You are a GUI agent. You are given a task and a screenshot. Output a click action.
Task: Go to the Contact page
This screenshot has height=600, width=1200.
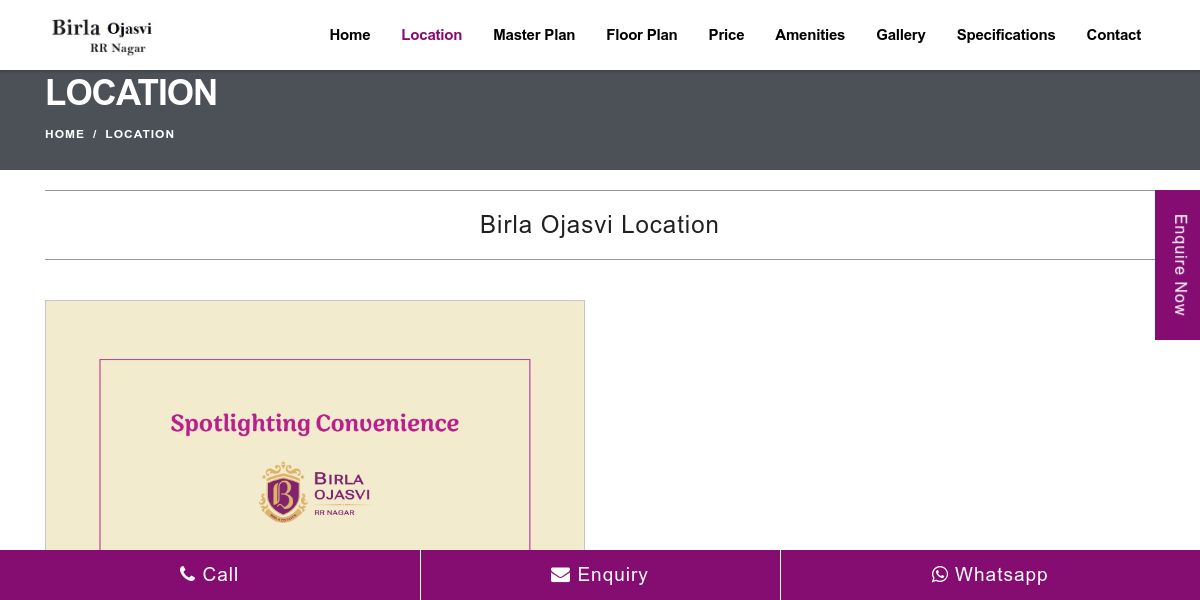pos(1114,35)
